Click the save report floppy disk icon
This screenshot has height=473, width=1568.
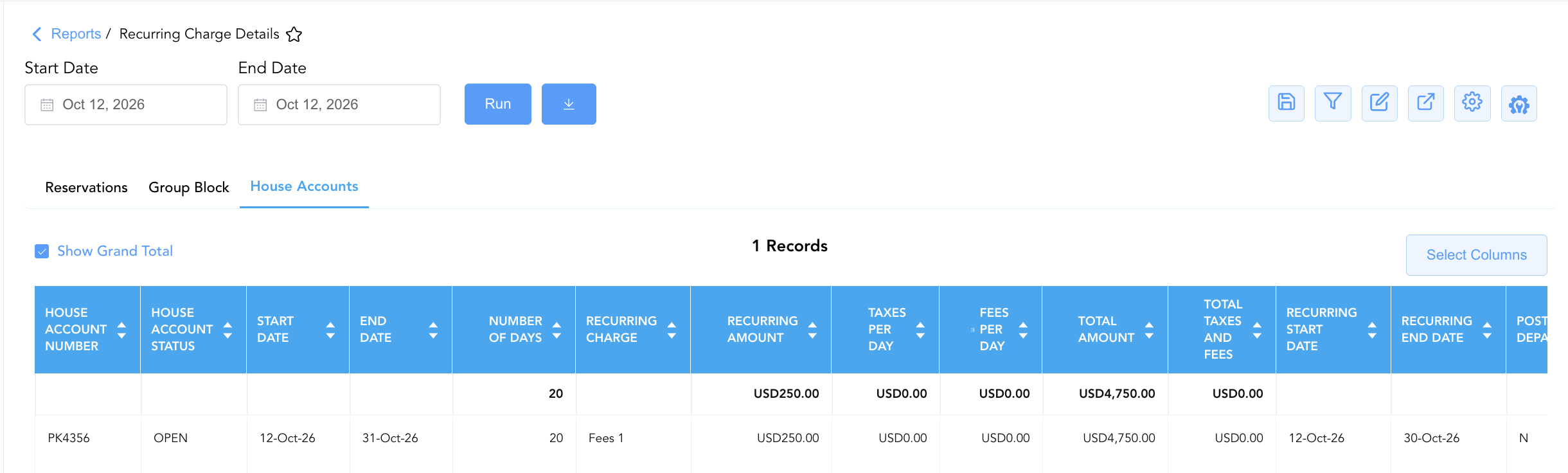click(x=1286, y=103)
